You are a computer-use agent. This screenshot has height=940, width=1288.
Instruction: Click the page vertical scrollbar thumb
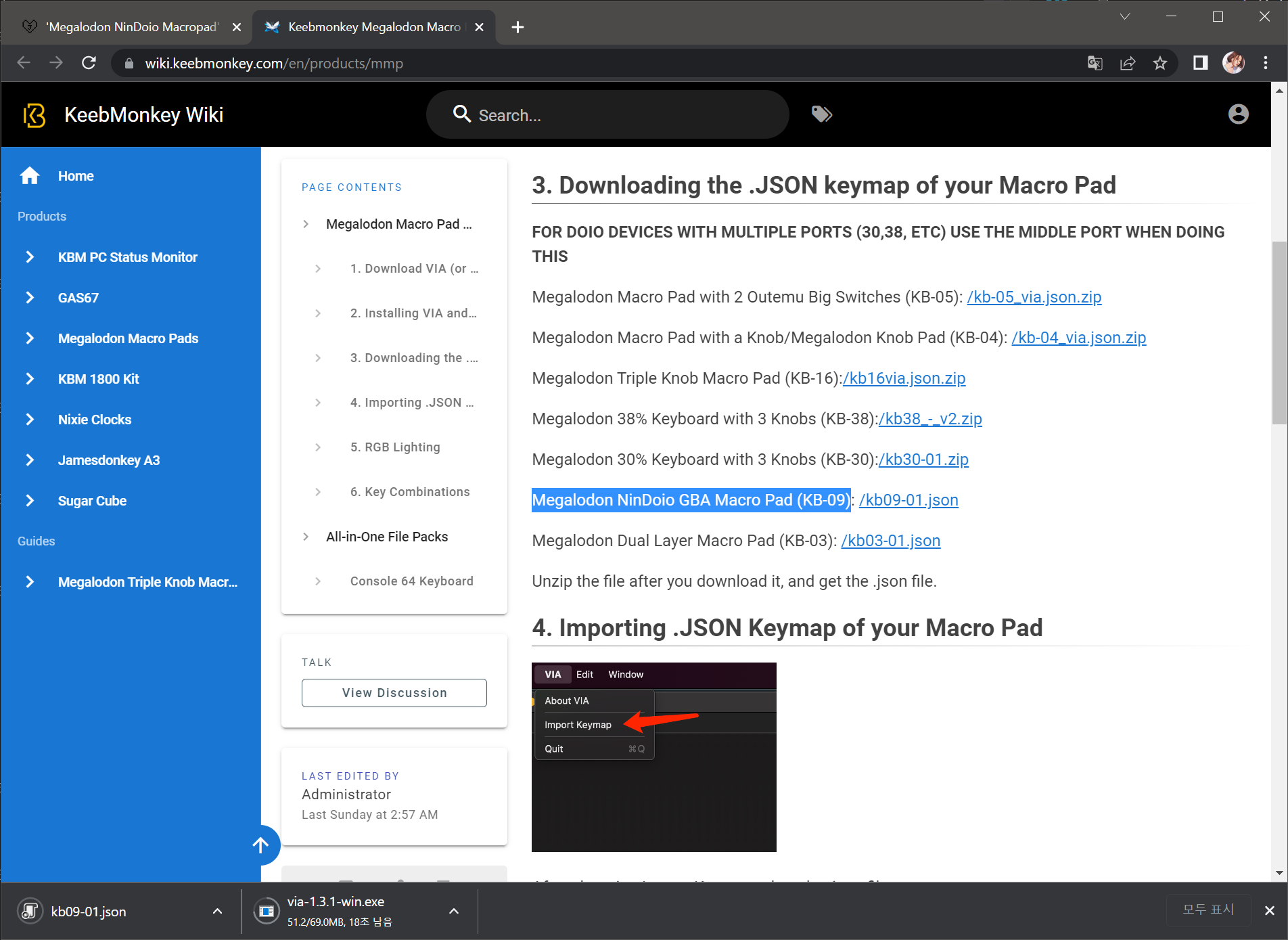(x=1279, y=333)
